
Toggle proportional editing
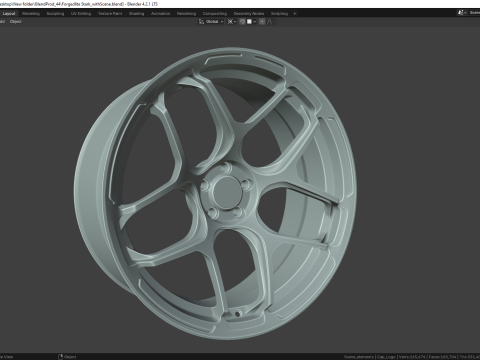coord(262,22)
